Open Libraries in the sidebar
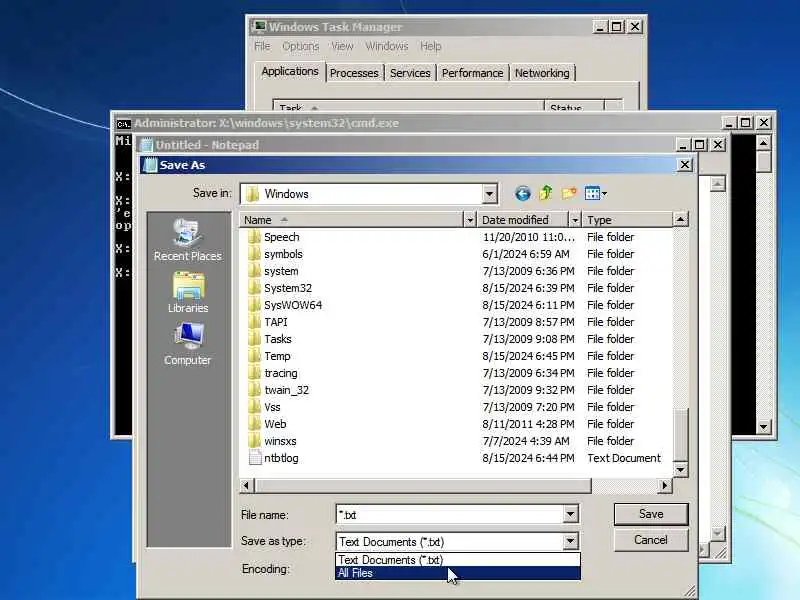Screen dimensions: 800x600 [188, 292]
